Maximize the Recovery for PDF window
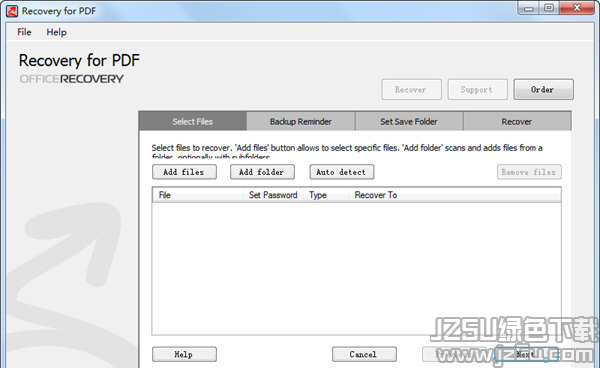Screen dimensions: 600x368 pos(549,8)
